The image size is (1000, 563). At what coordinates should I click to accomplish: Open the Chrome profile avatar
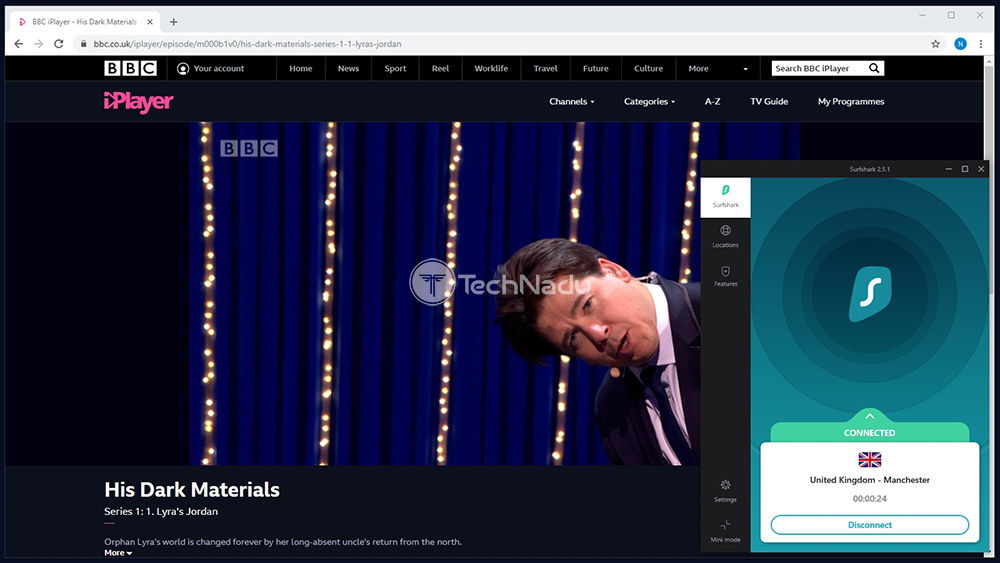960,44
